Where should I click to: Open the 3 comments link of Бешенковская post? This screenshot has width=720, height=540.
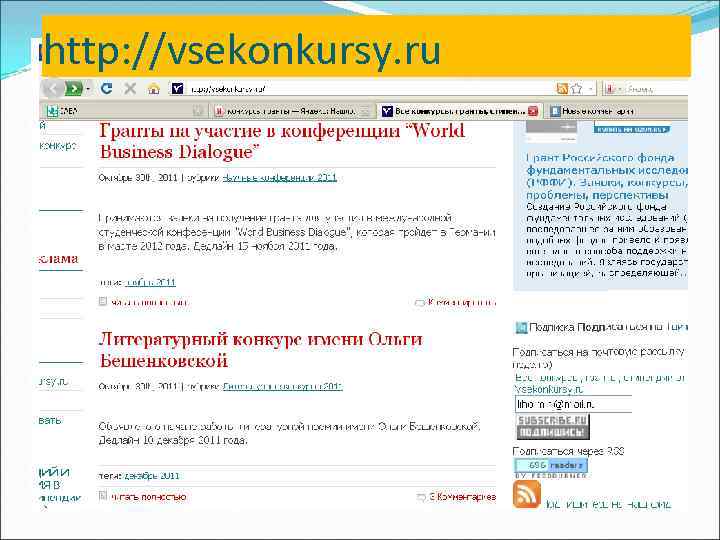(462, 497)
